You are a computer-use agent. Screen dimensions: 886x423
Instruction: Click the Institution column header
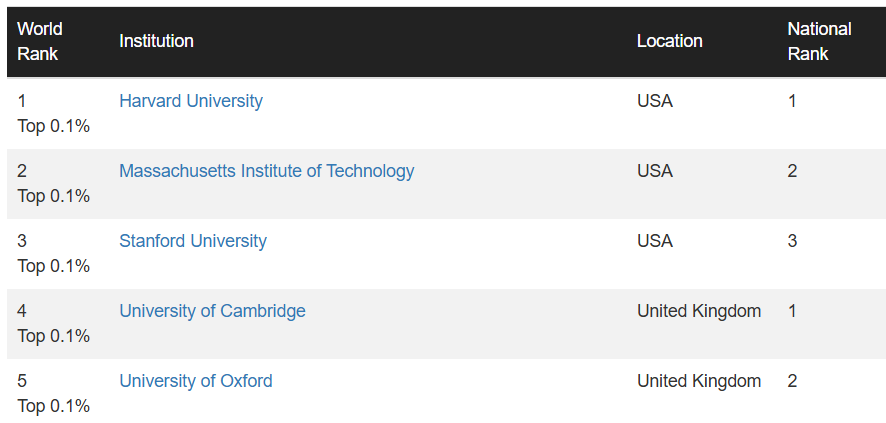point(156,41)
